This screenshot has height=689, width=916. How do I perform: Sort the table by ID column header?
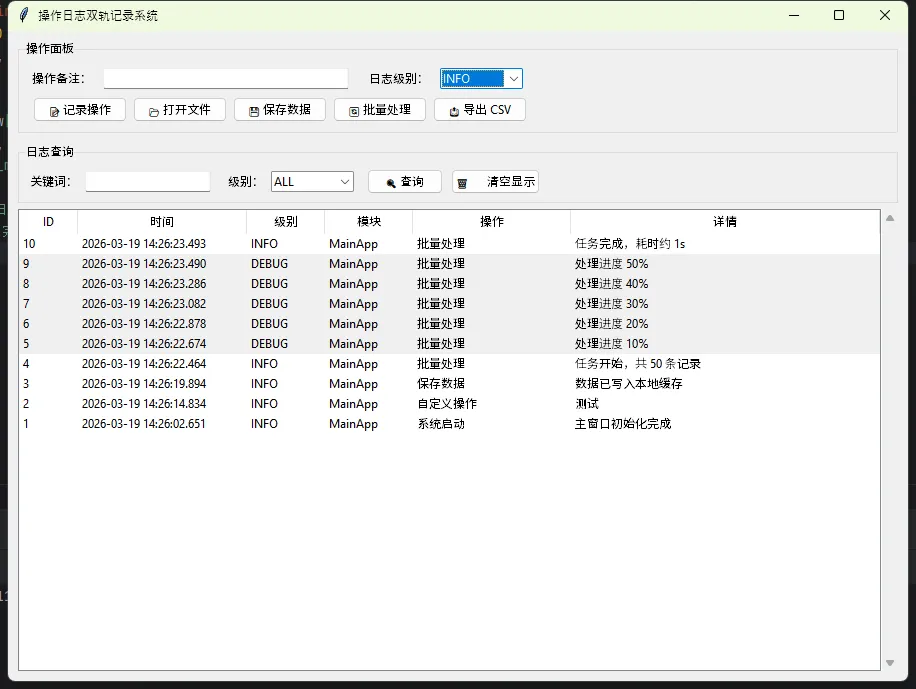click(48, 222)
